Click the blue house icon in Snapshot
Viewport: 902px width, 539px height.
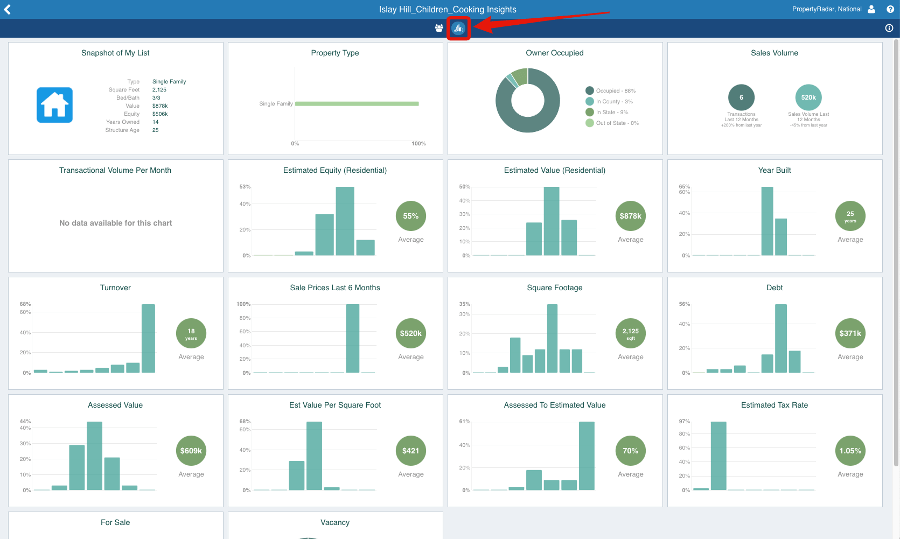click(x=55, y=105)
